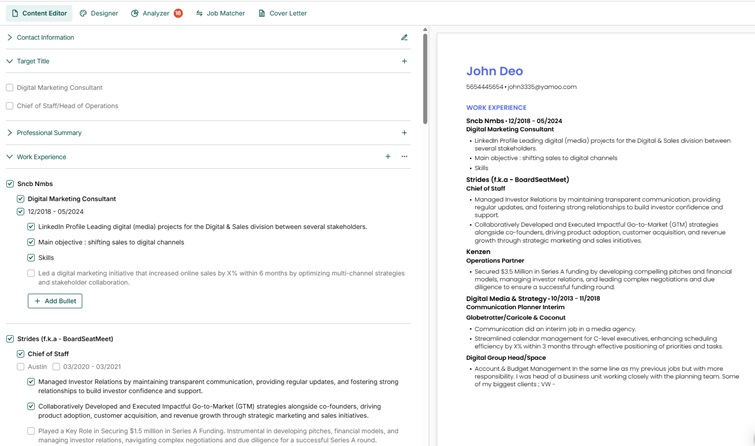Expand the Contact Information section
This screenshot has width=755, height=446.
click(x=10, y=38)
